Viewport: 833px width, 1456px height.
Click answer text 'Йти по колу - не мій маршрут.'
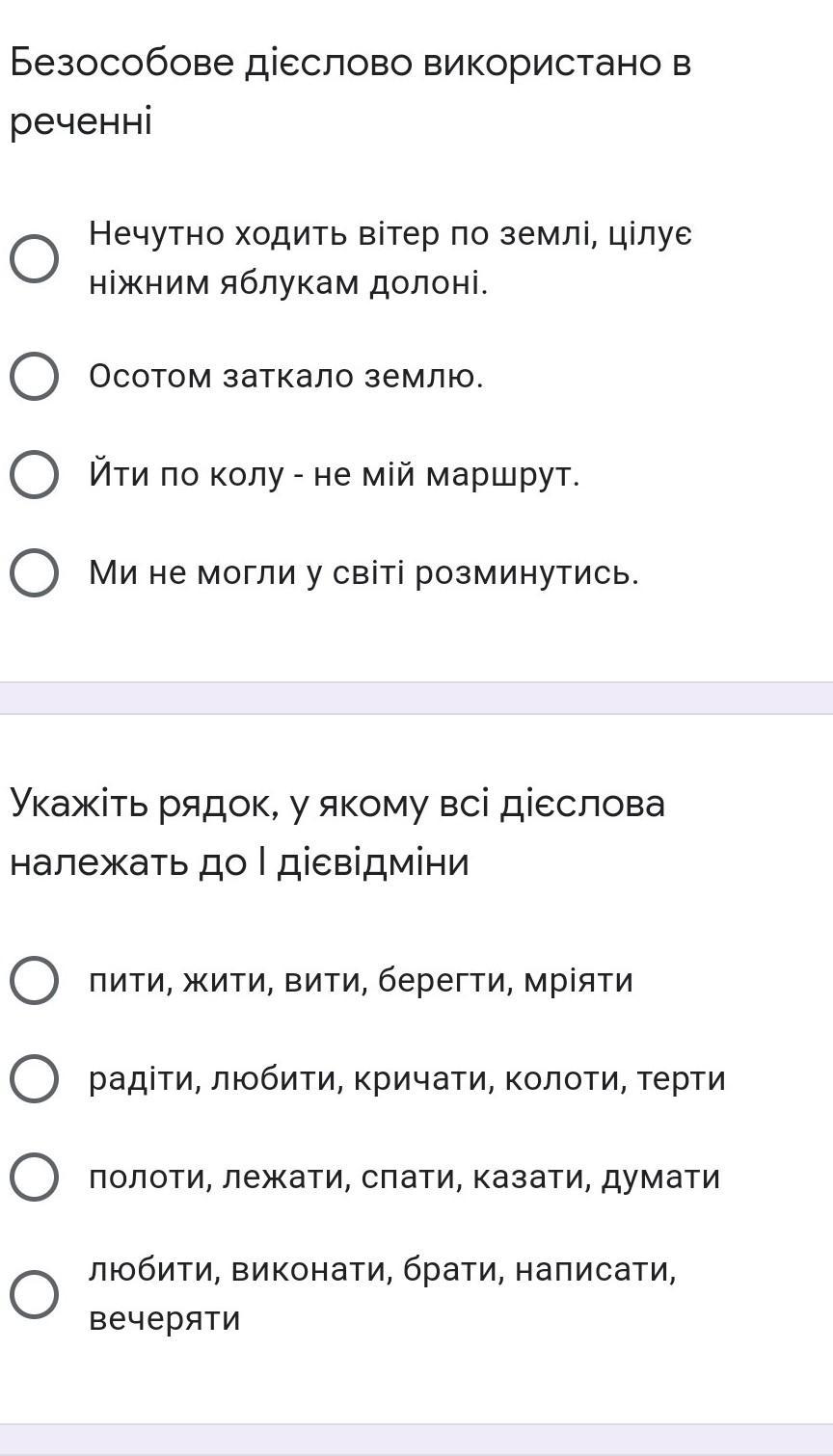(335, 475)
